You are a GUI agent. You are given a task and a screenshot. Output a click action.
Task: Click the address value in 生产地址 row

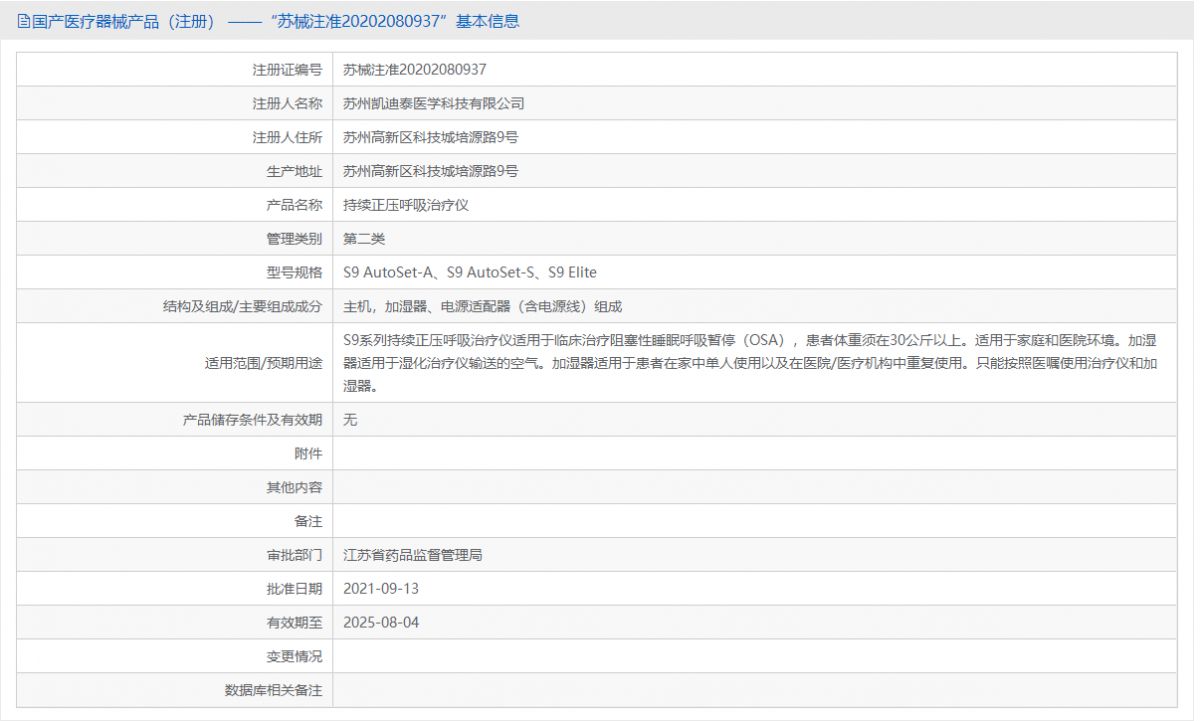click(430, 172)
